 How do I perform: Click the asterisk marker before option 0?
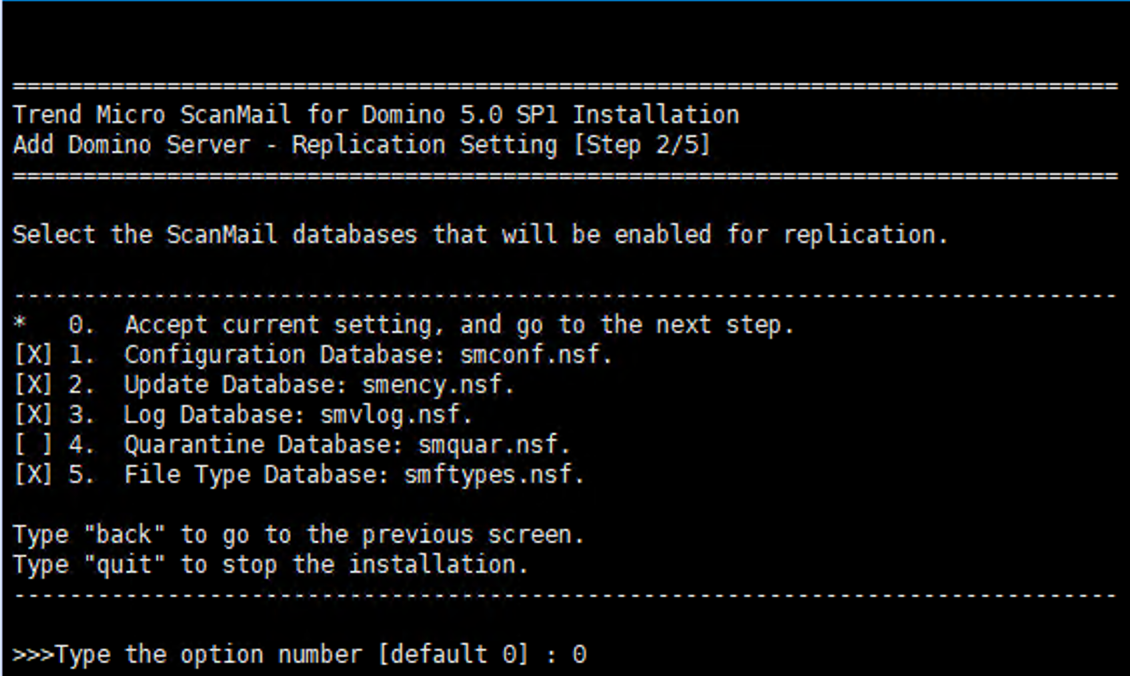click(x=20, y=325)
